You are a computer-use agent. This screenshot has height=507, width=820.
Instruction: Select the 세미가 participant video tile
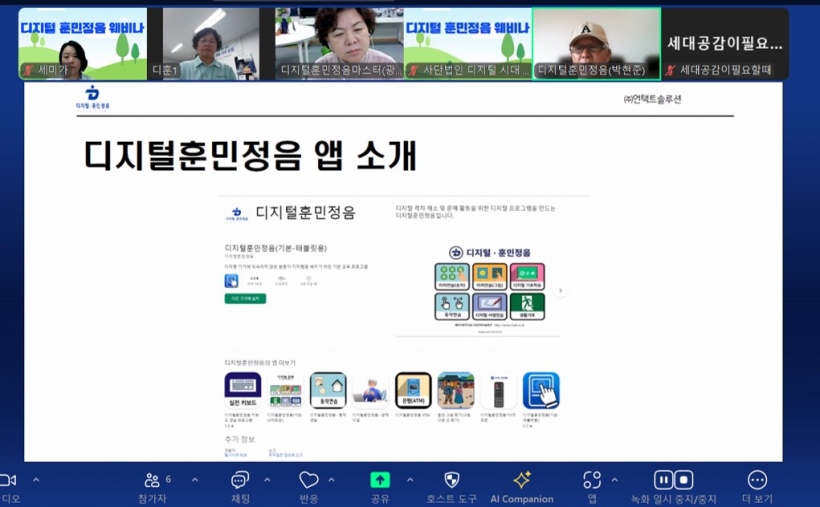click(83, 44)
